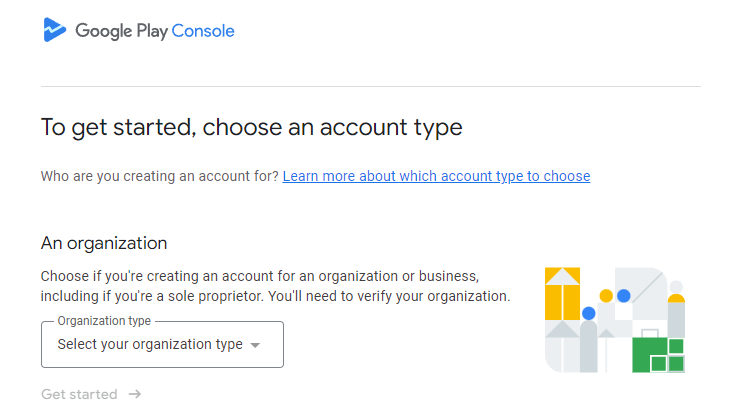Click the "Who are you creating an account for?" text

pos(159,176)
